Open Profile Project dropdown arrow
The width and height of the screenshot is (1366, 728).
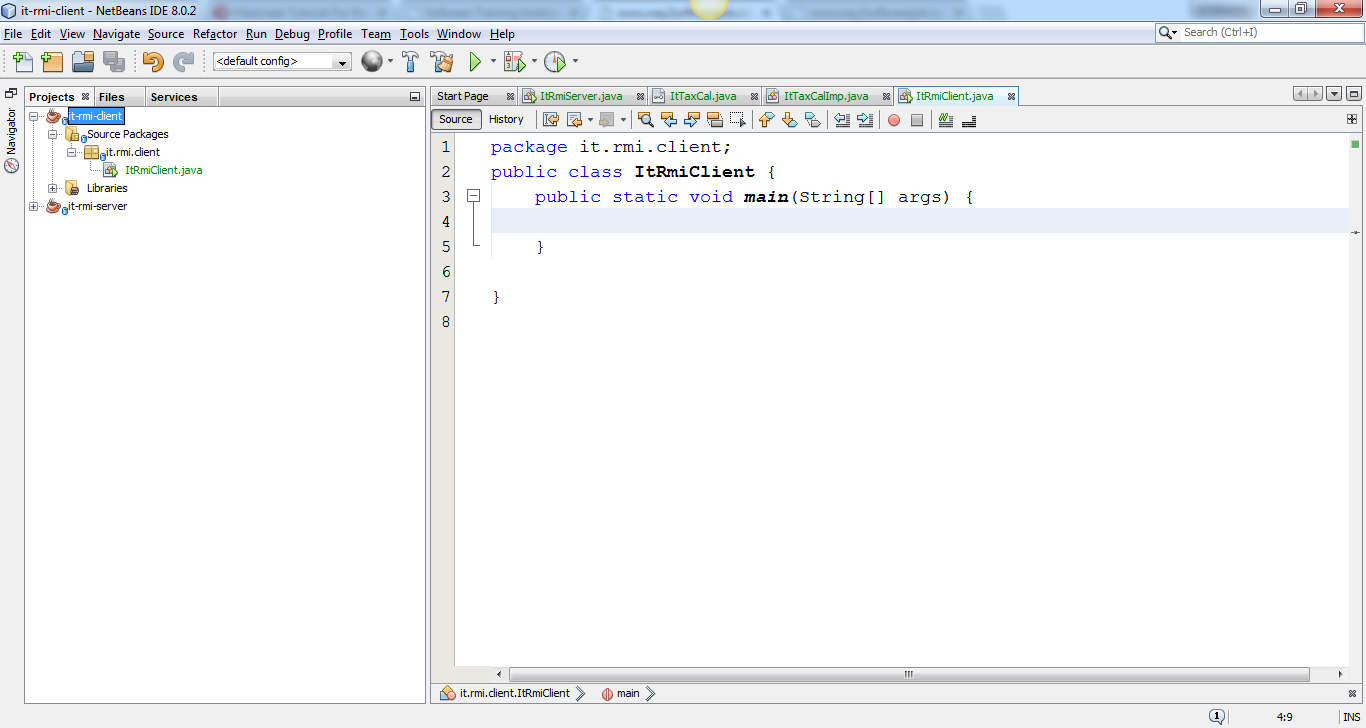[x=575, y=62]
